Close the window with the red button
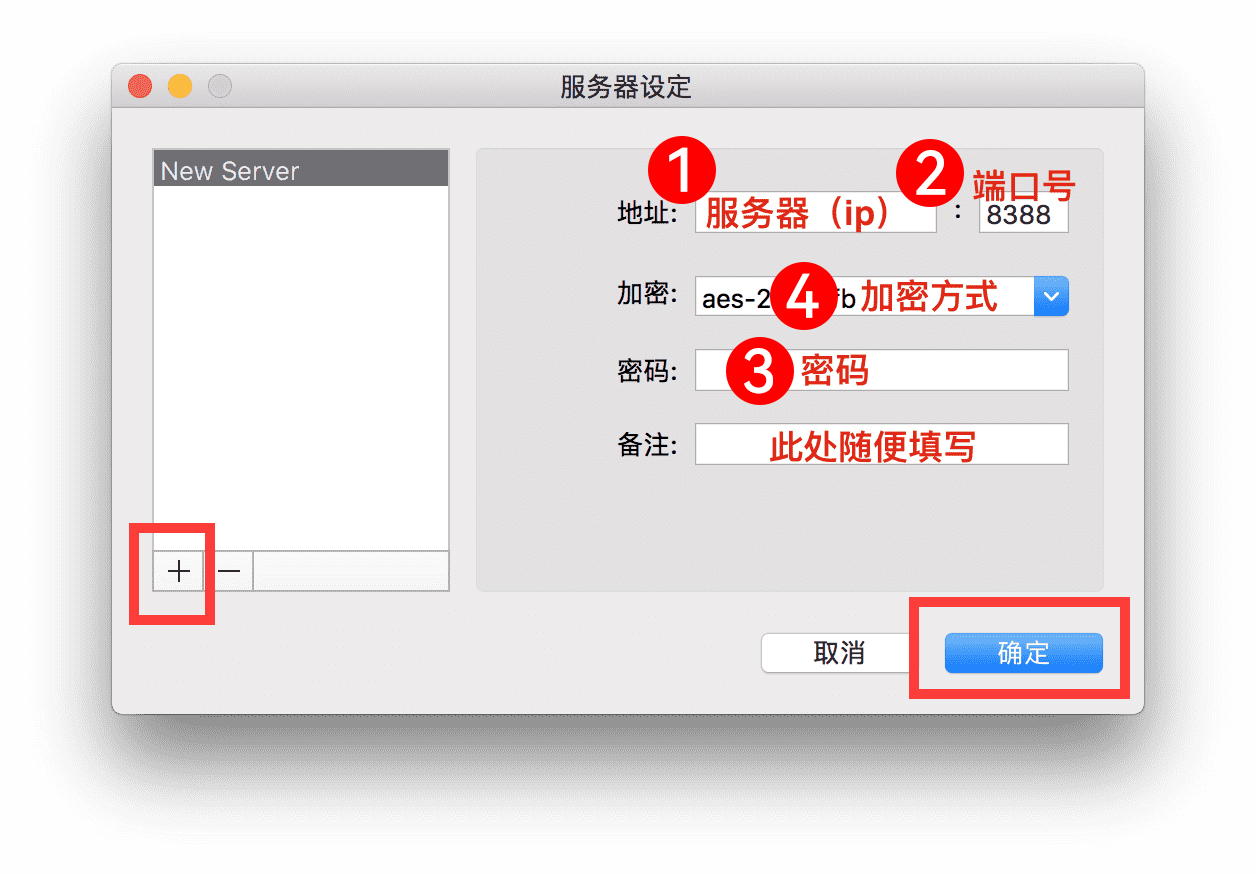This screenshot has height=874, width=1256. 140,86
